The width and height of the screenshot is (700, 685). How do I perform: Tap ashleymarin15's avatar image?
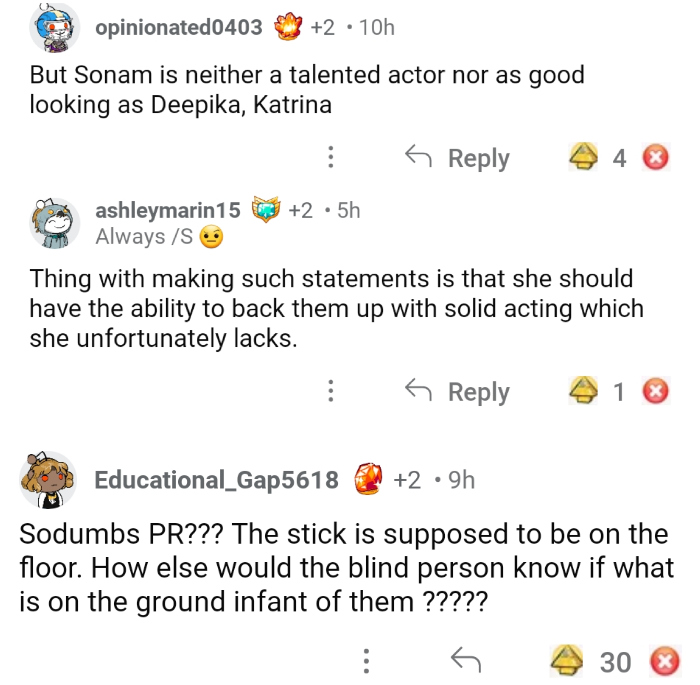(54, 222)
